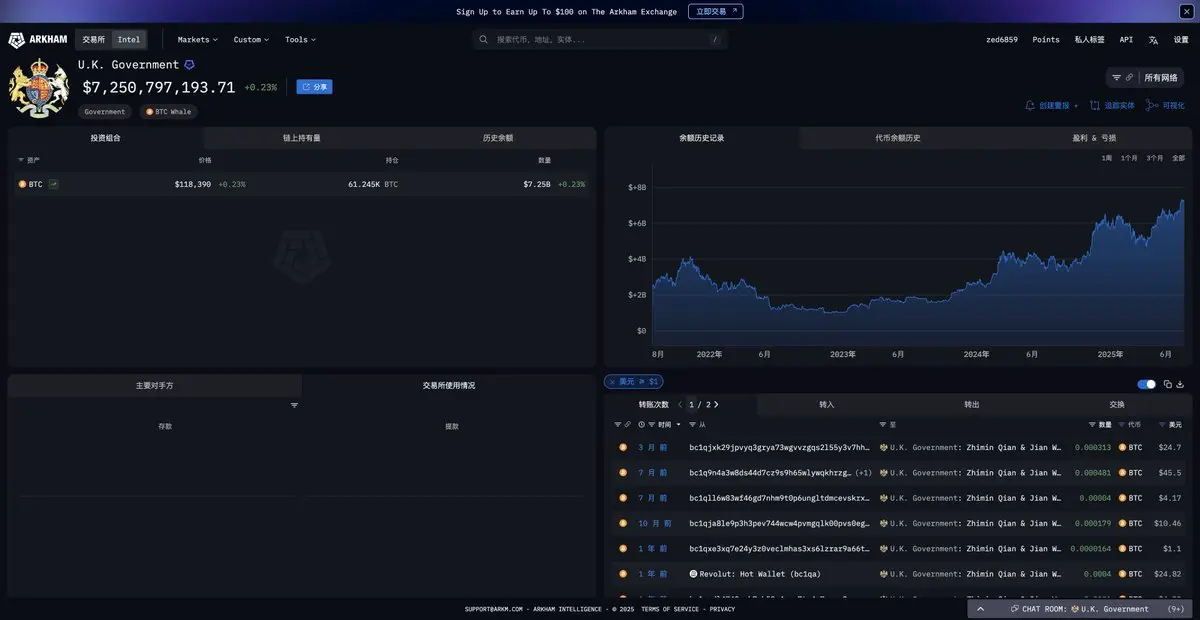Click the link icon in transfers table header
1200x620 pixels.
[627, 425]
